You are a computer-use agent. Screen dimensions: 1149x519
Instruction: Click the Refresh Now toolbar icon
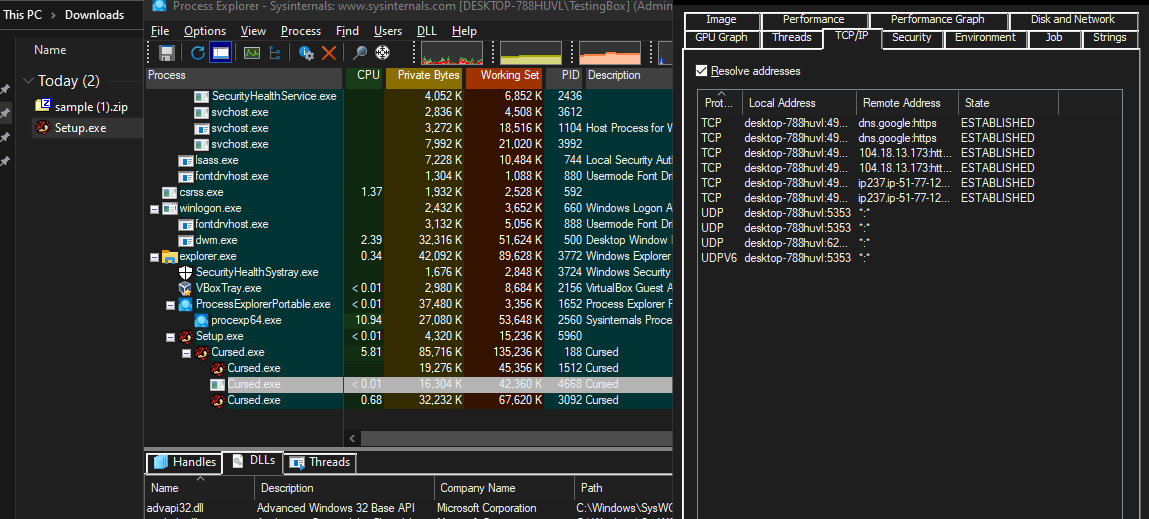tap(197, 53)
